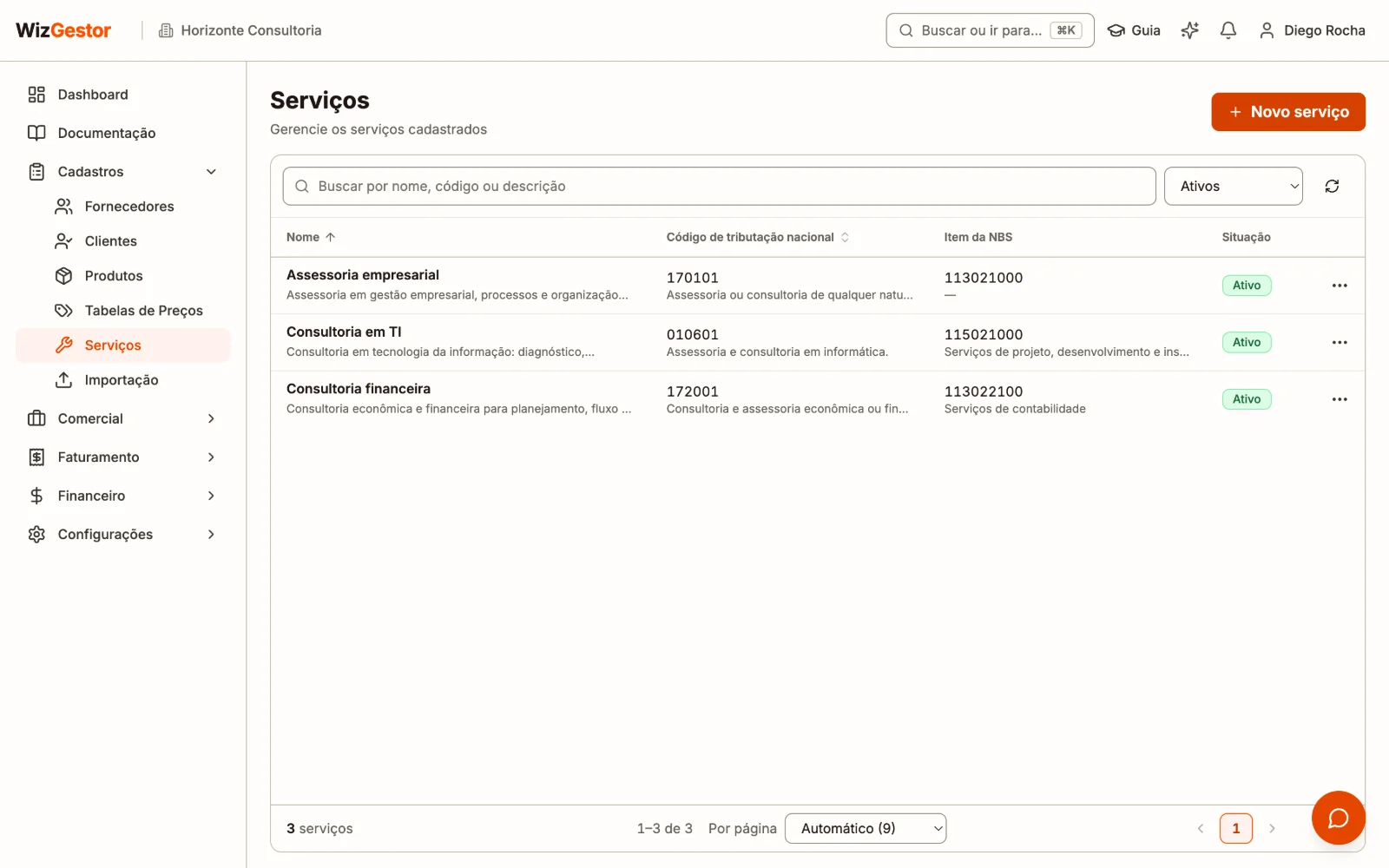Image resolution: width=1389 pixels, height=868 pixels.
Task: Collapse the Cadastros section chevron
Action: pyautogui.click(x=211, y=172)
